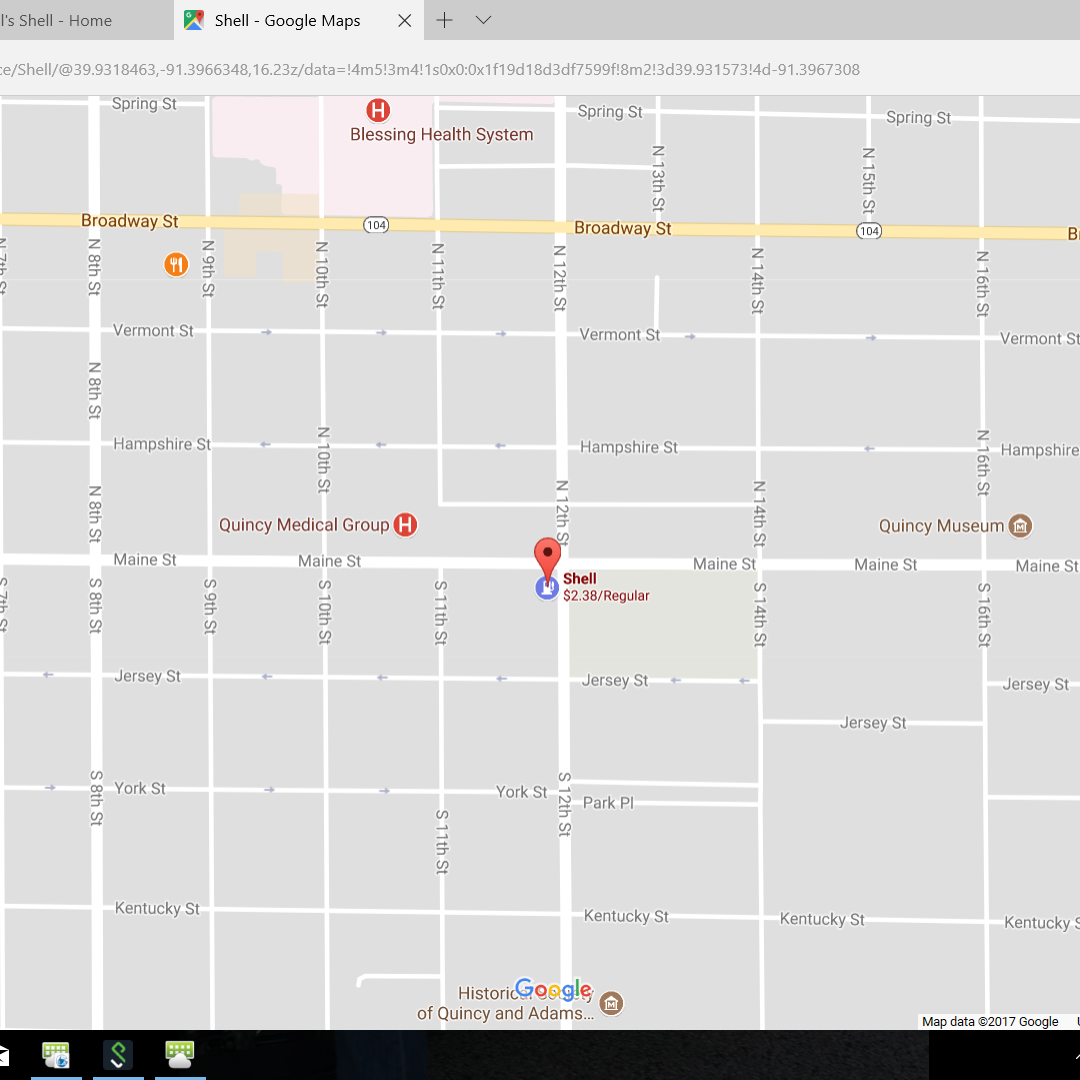The height and width of the screenshot is (1080, 1080).
Task: Click the Historical Society museum icon
Action: 612,1003
